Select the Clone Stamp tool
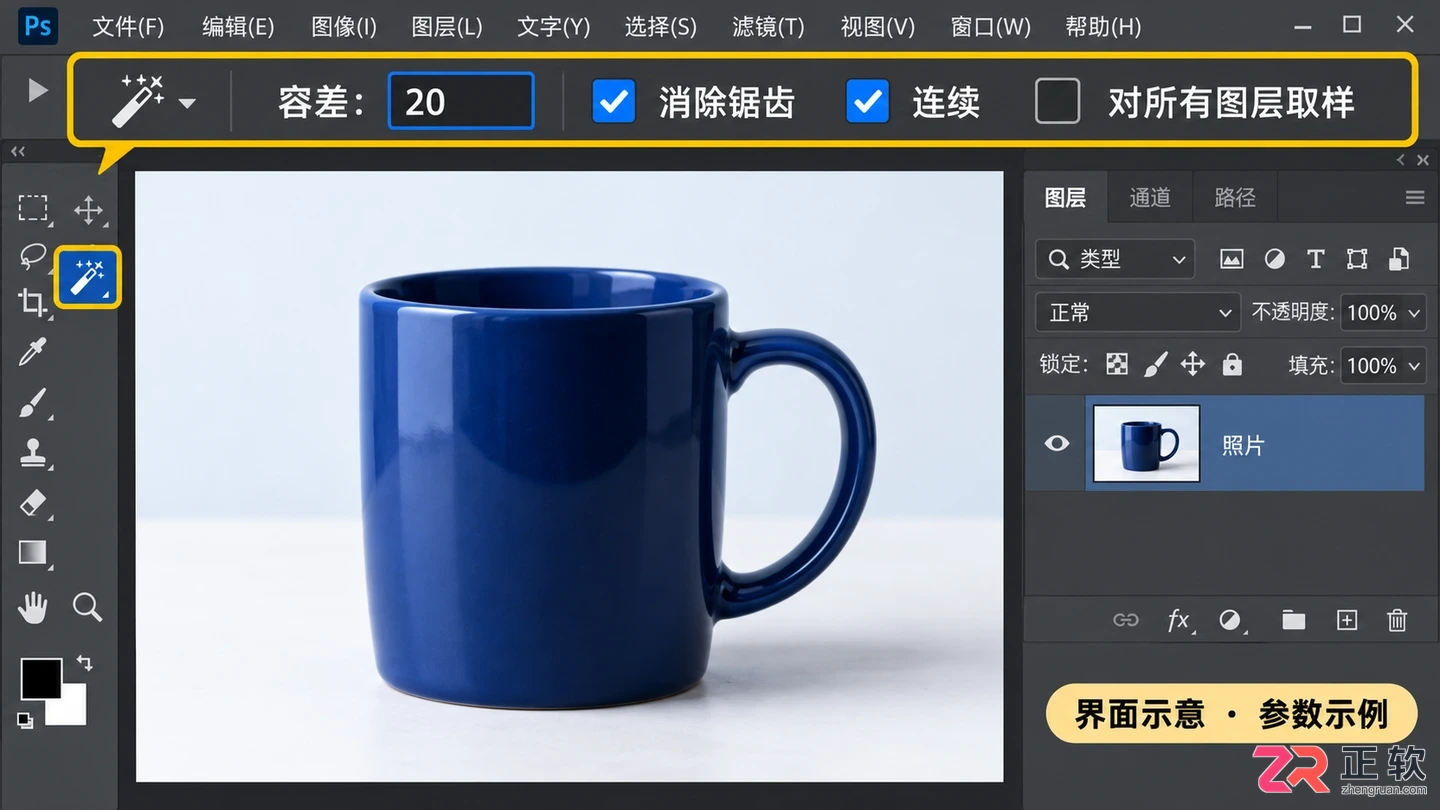This screenshot has width=1440, height=810. [33, 453]
